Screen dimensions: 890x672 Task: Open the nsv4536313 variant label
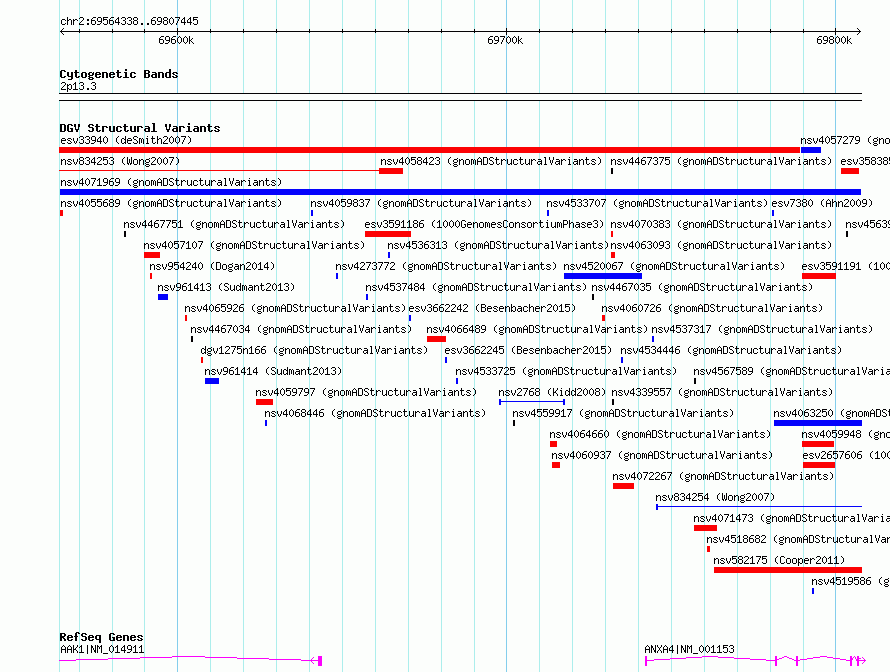click(498, 245)
